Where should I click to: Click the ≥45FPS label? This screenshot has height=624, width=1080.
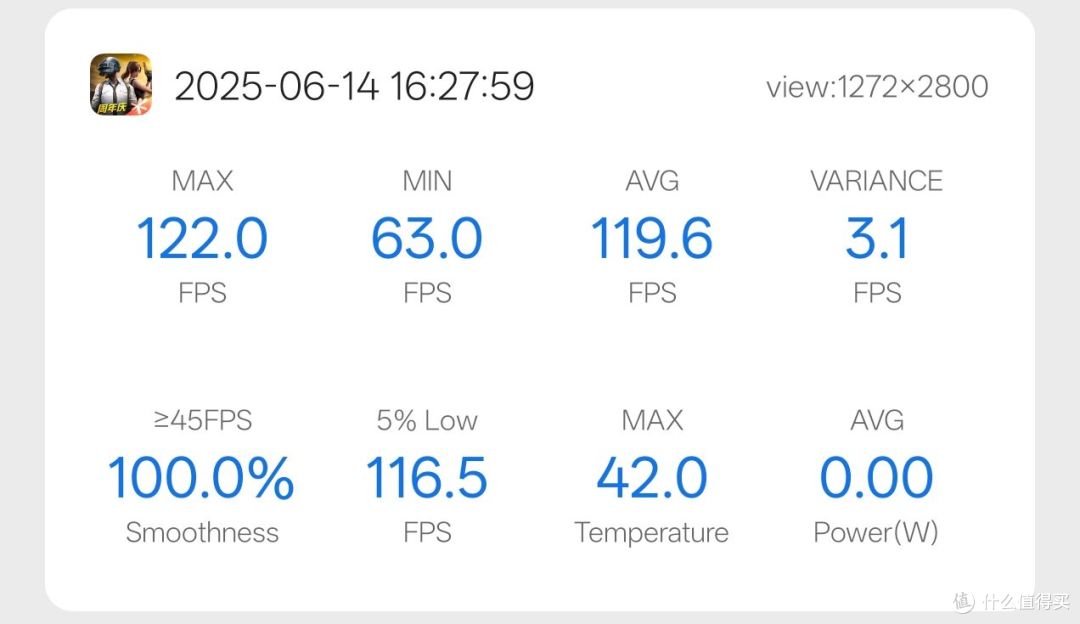[x=202, y=420]
